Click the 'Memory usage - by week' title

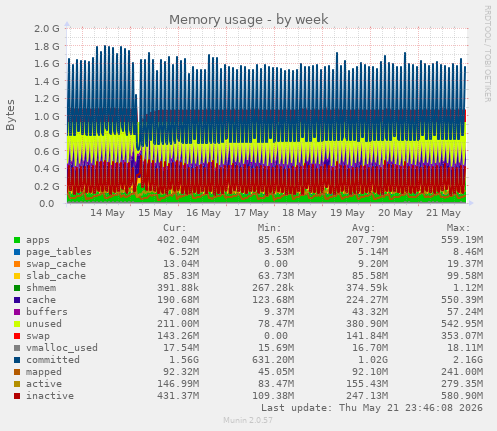tap(249, 20)
